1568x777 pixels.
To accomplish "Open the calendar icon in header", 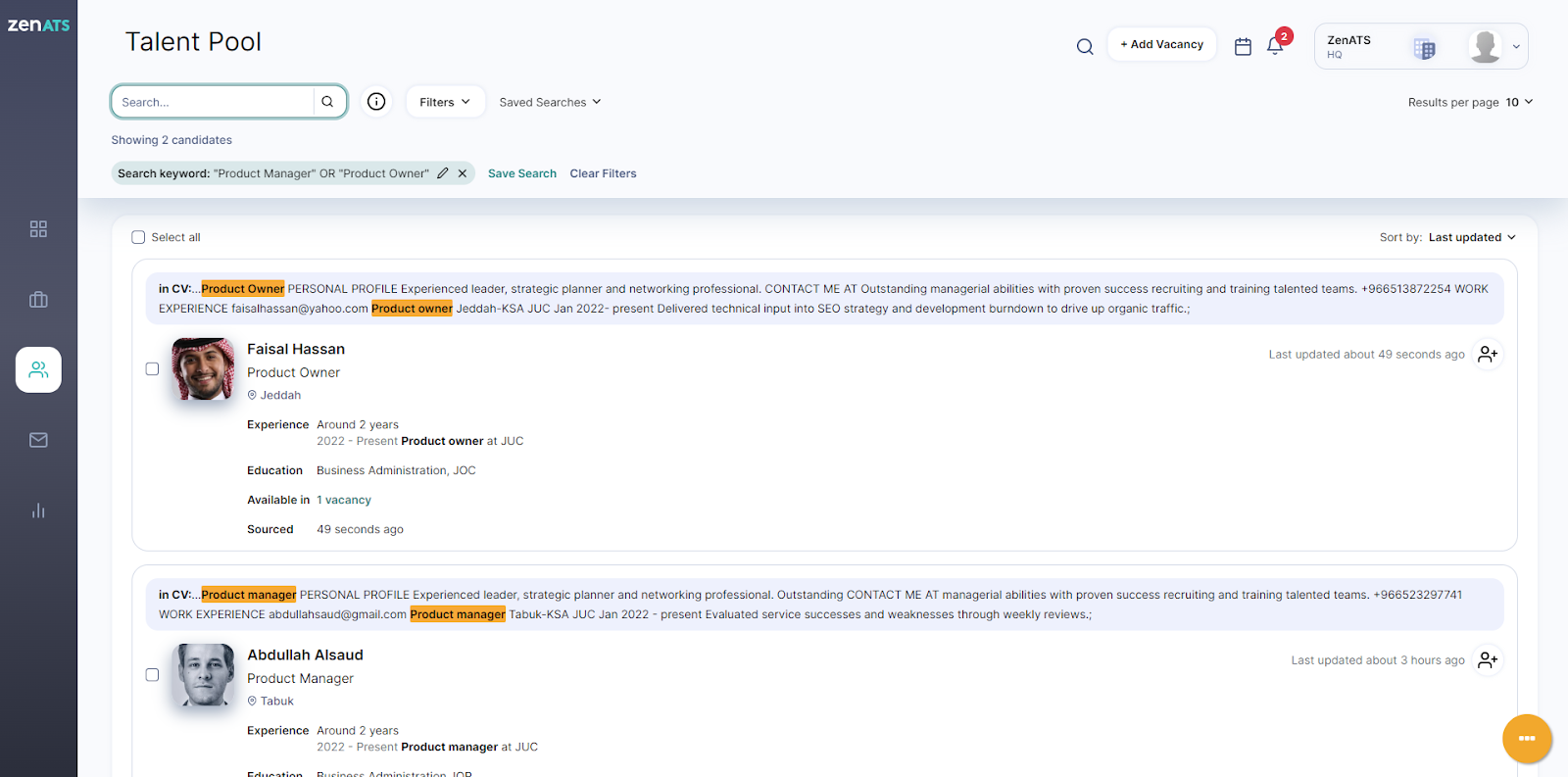I will point(1243,46).
